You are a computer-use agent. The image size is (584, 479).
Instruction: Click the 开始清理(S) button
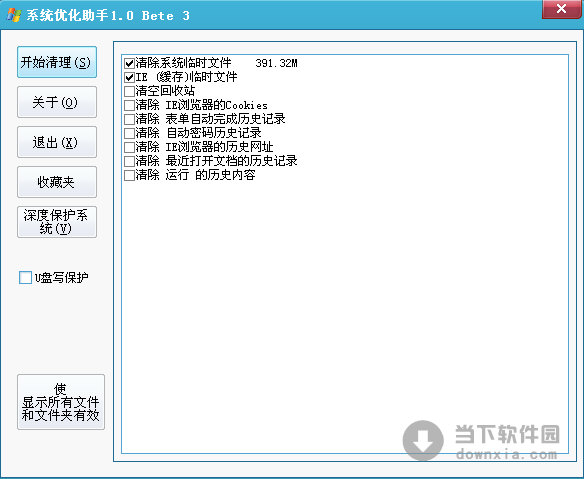57,62
